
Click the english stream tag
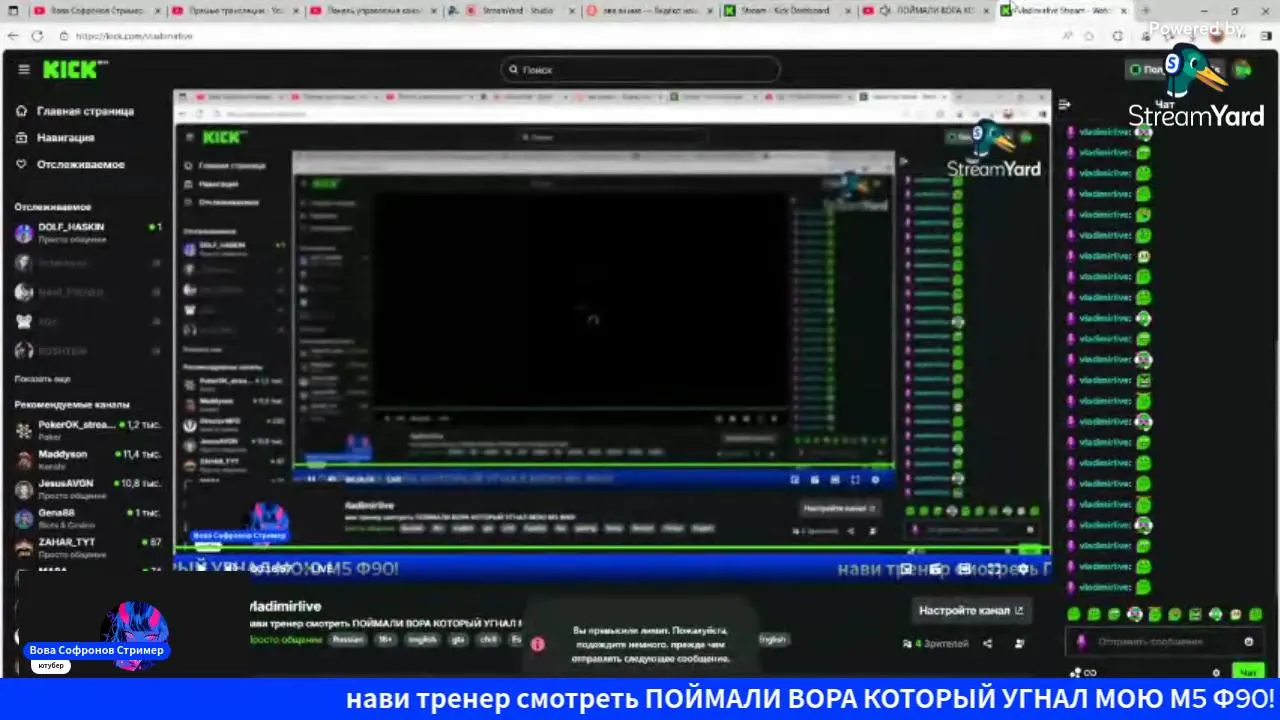click(x=422, y=639)
